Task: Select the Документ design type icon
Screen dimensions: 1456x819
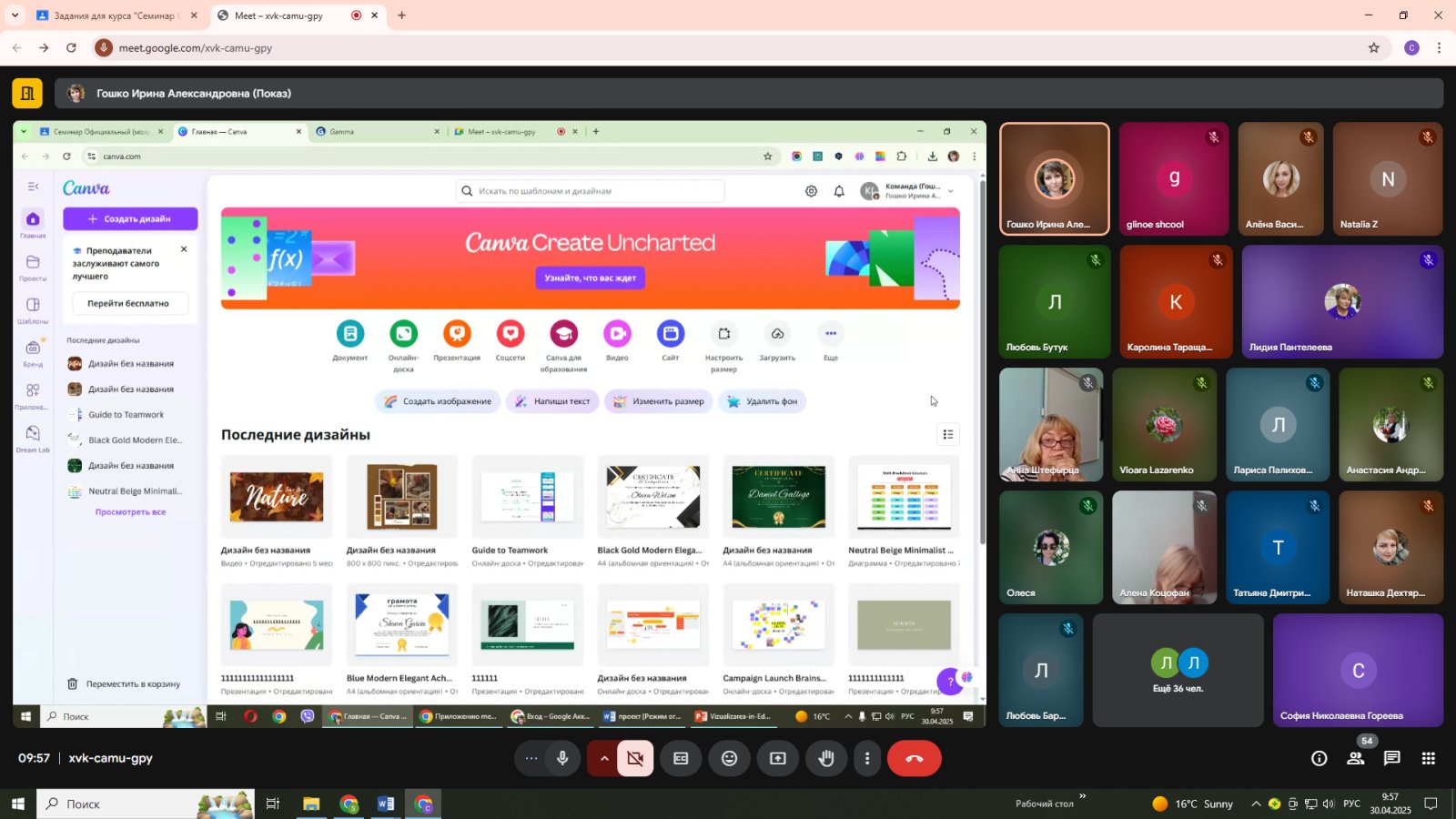Action: pyautogui.click(x=350, y=334)
